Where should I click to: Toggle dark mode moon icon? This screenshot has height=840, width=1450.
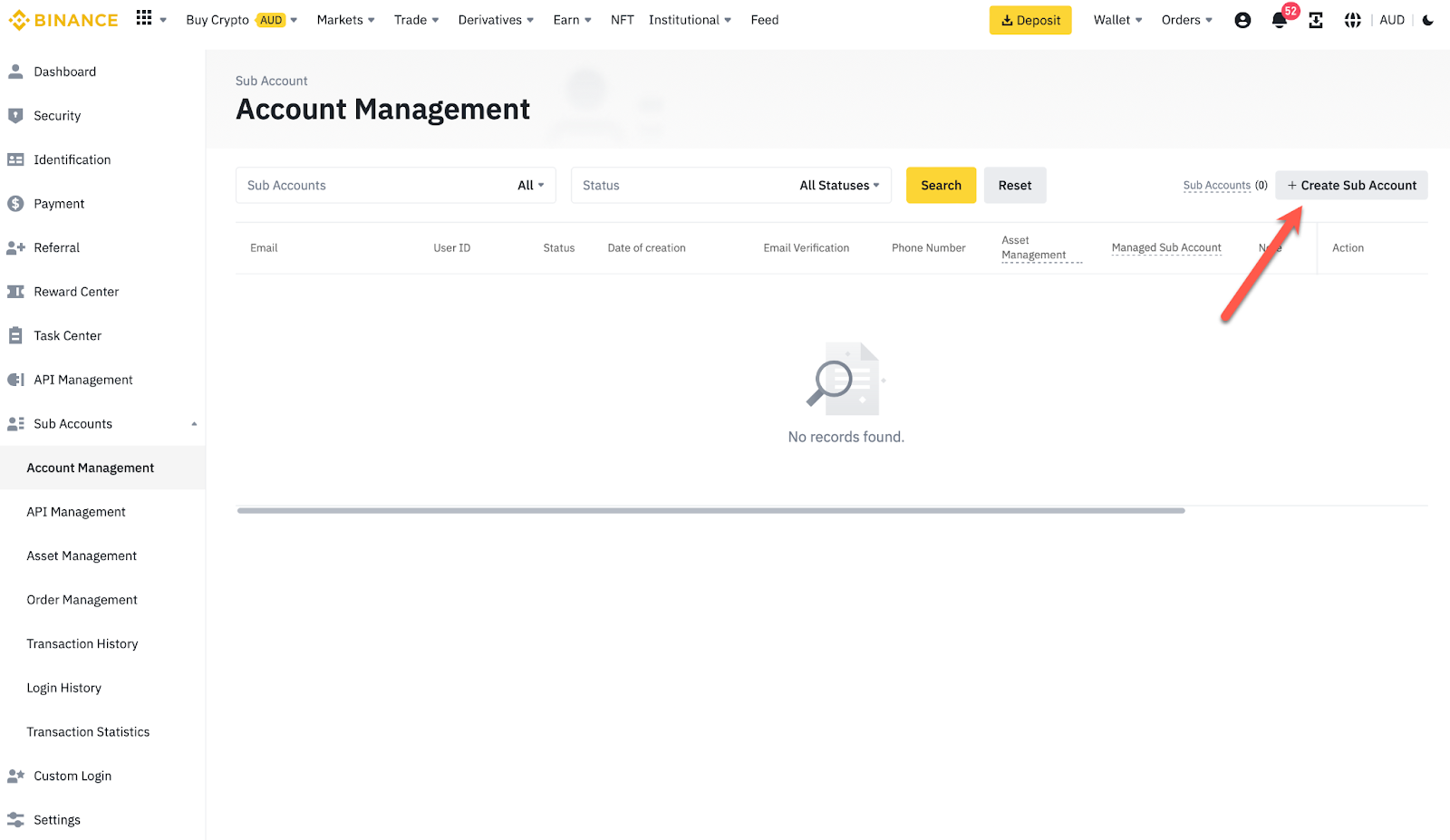1428,20
